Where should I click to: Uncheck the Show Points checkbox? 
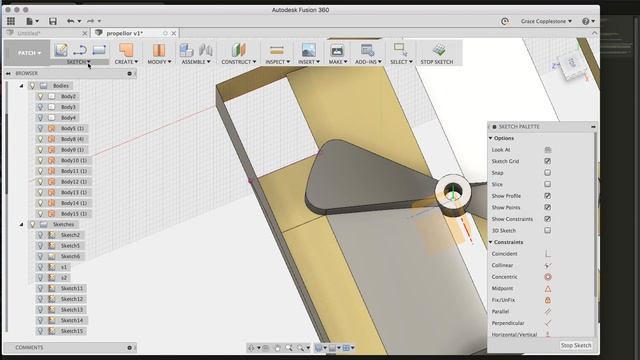coord(548,207)
